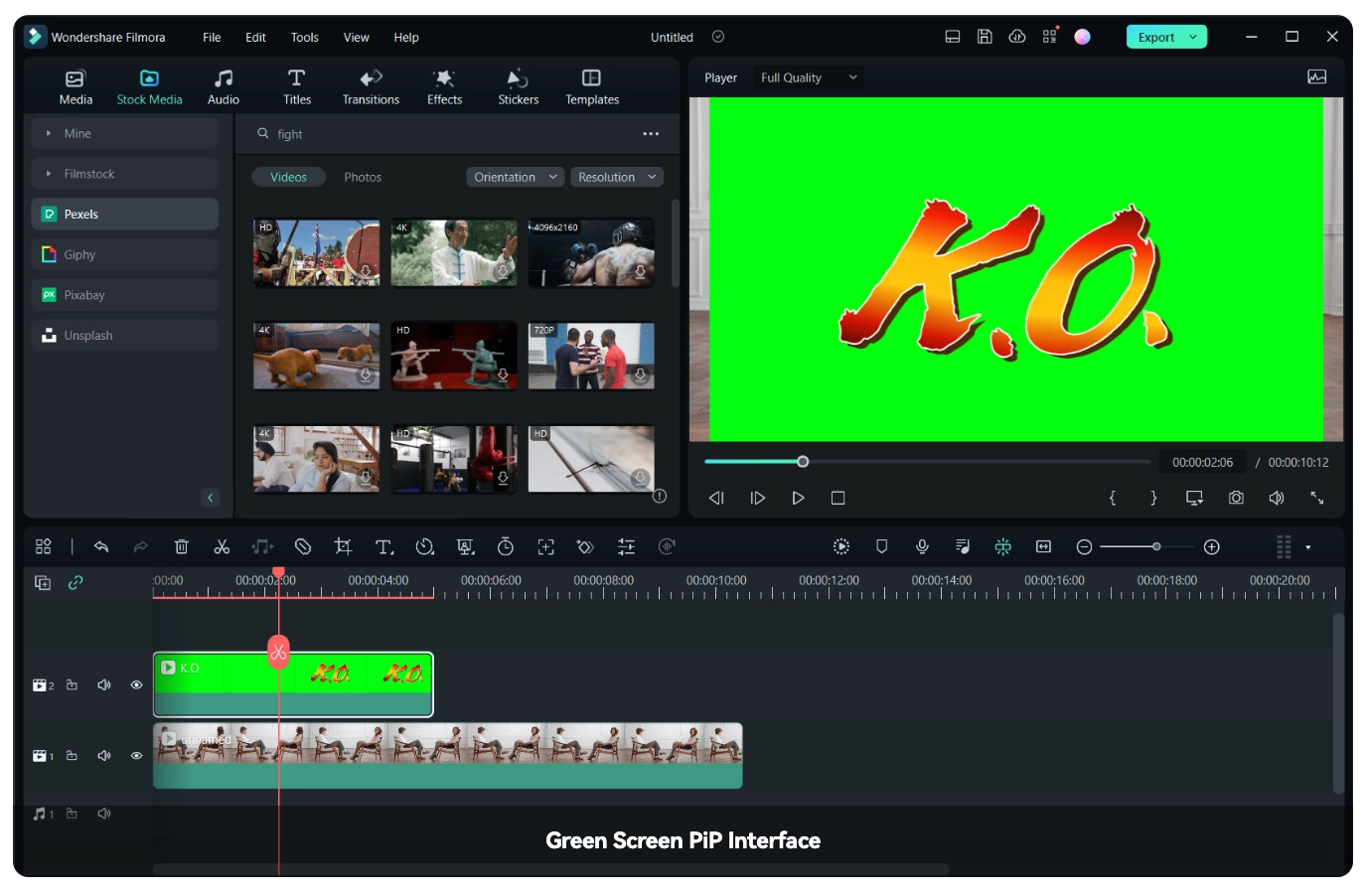Open the Color Adjustment sliders icon
Image resolution: width=1369 pixels, height=896 pixels.
(x=627, y=546)
